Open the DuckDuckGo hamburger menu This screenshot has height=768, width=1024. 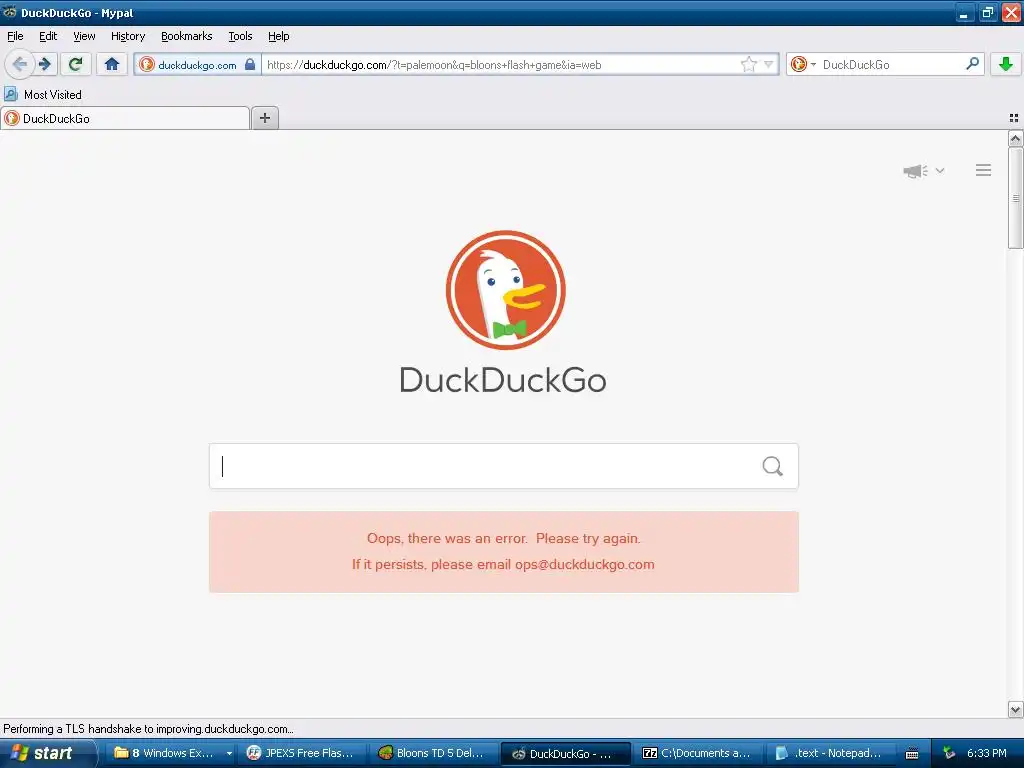984,170
